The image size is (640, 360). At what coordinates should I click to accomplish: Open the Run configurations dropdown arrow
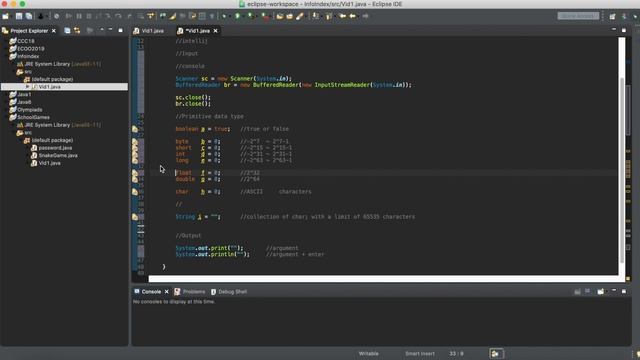[244, 16]
